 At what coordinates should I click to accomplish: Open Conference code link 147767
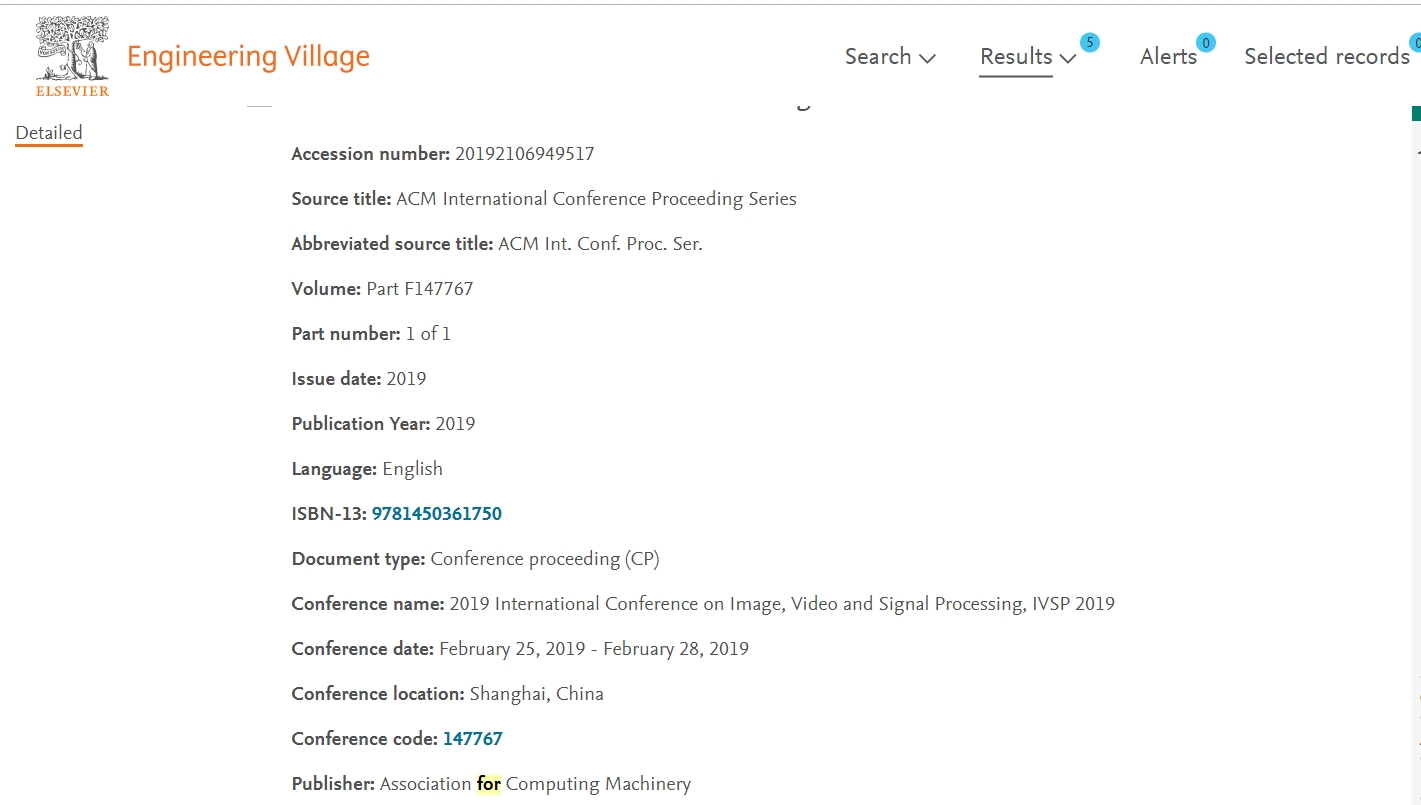[x=473, y=739]
